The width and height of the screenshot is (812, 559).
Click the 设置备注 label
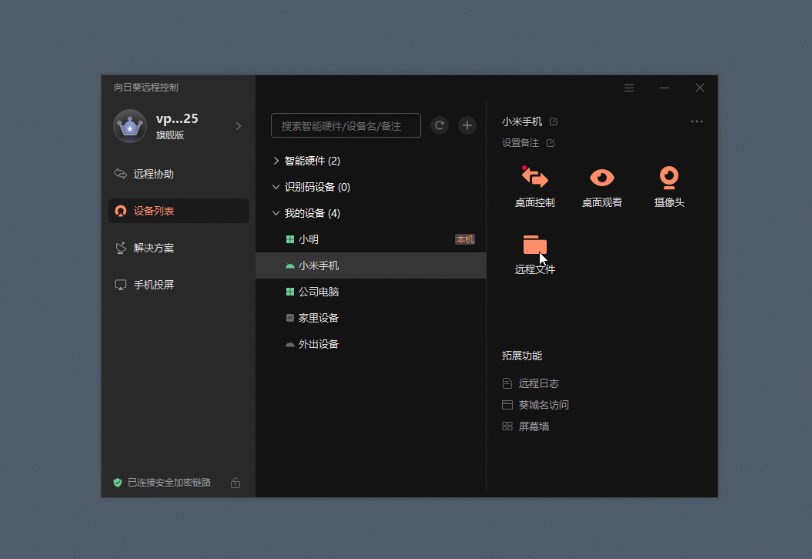(x=520, y=142)
